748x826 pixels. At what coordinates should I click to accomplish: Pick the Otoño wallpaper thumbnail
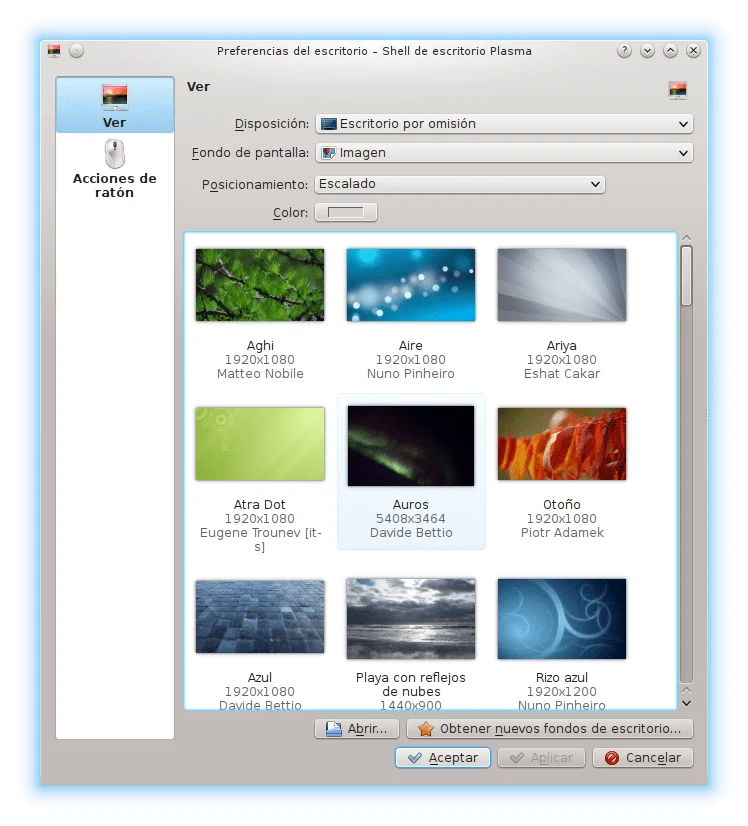click(562, 444)
